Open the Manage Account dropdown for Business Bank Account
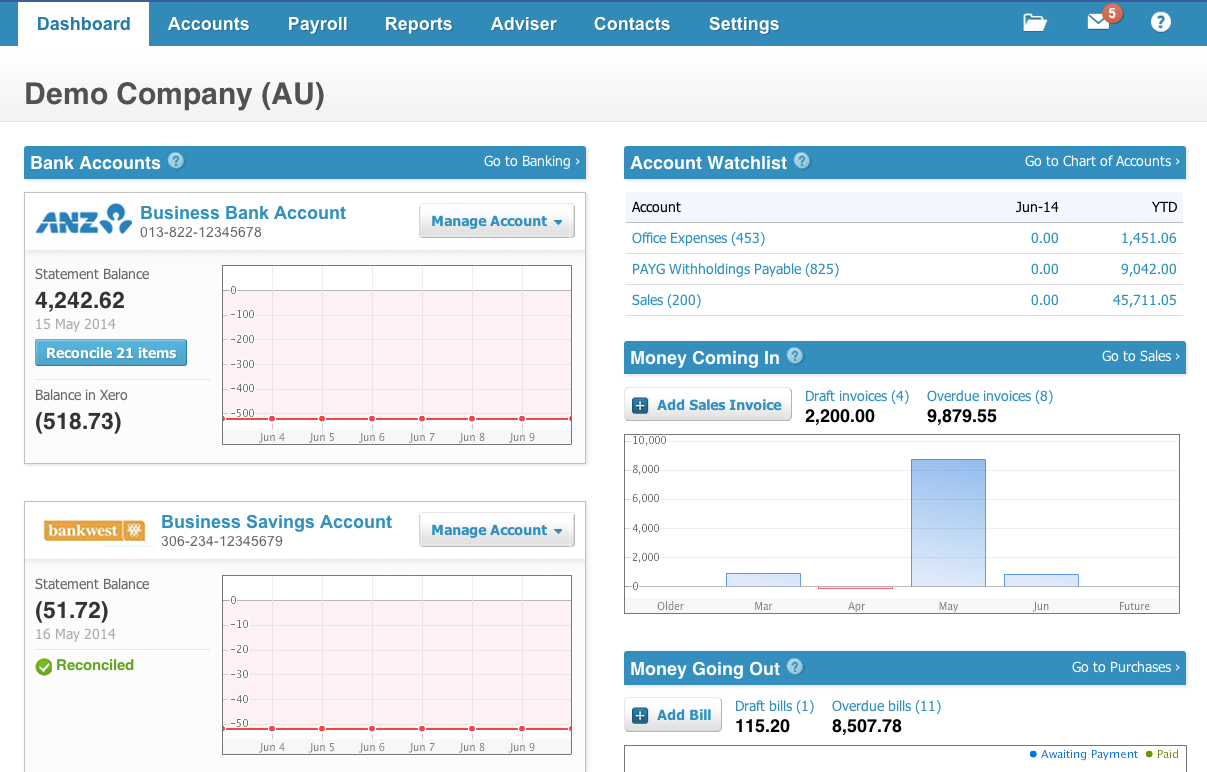This screenshot has width=1207, height=772. coord(496,221)
